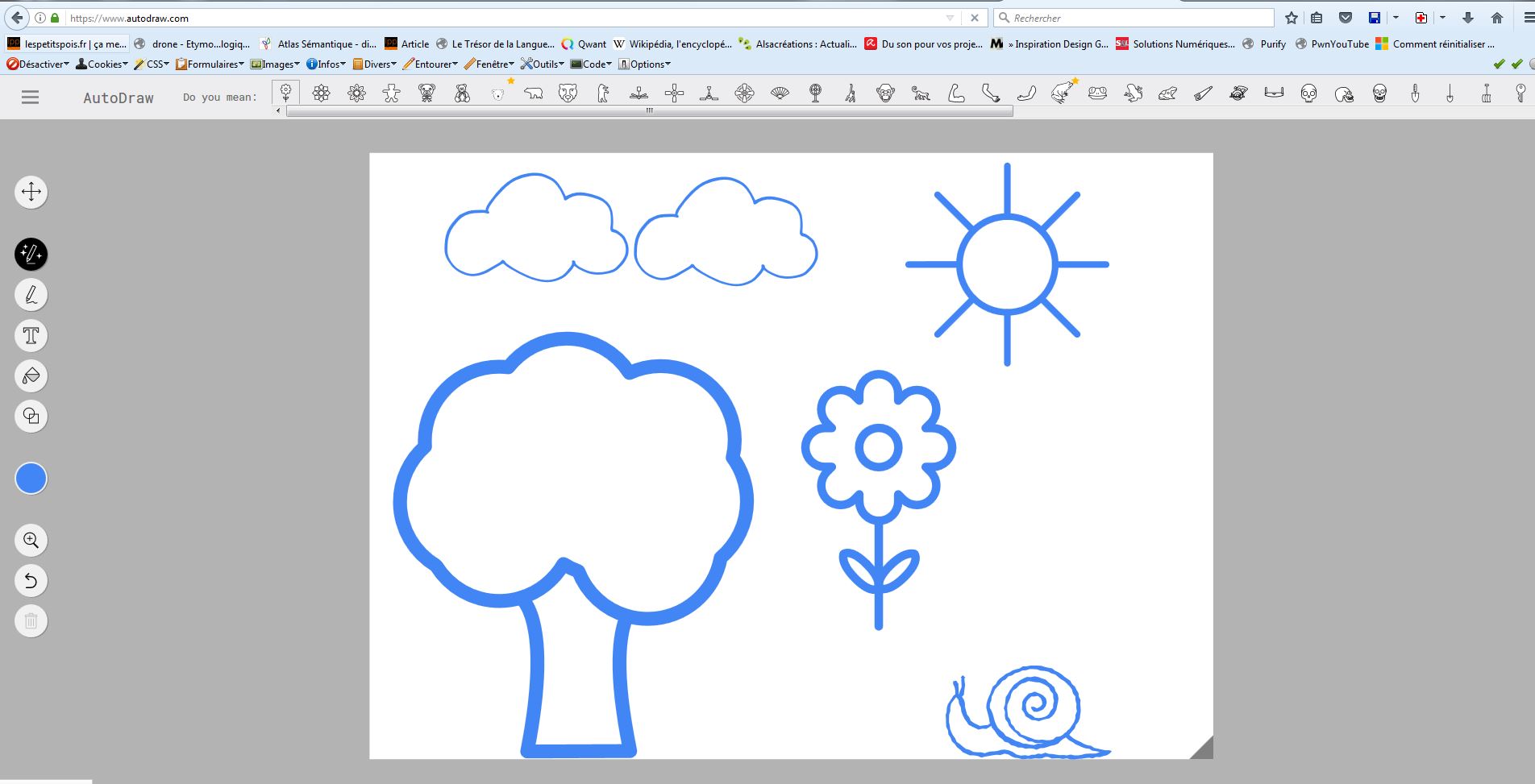
Task: Choose the flexed arm suggestion
Action: pos(956,94)
